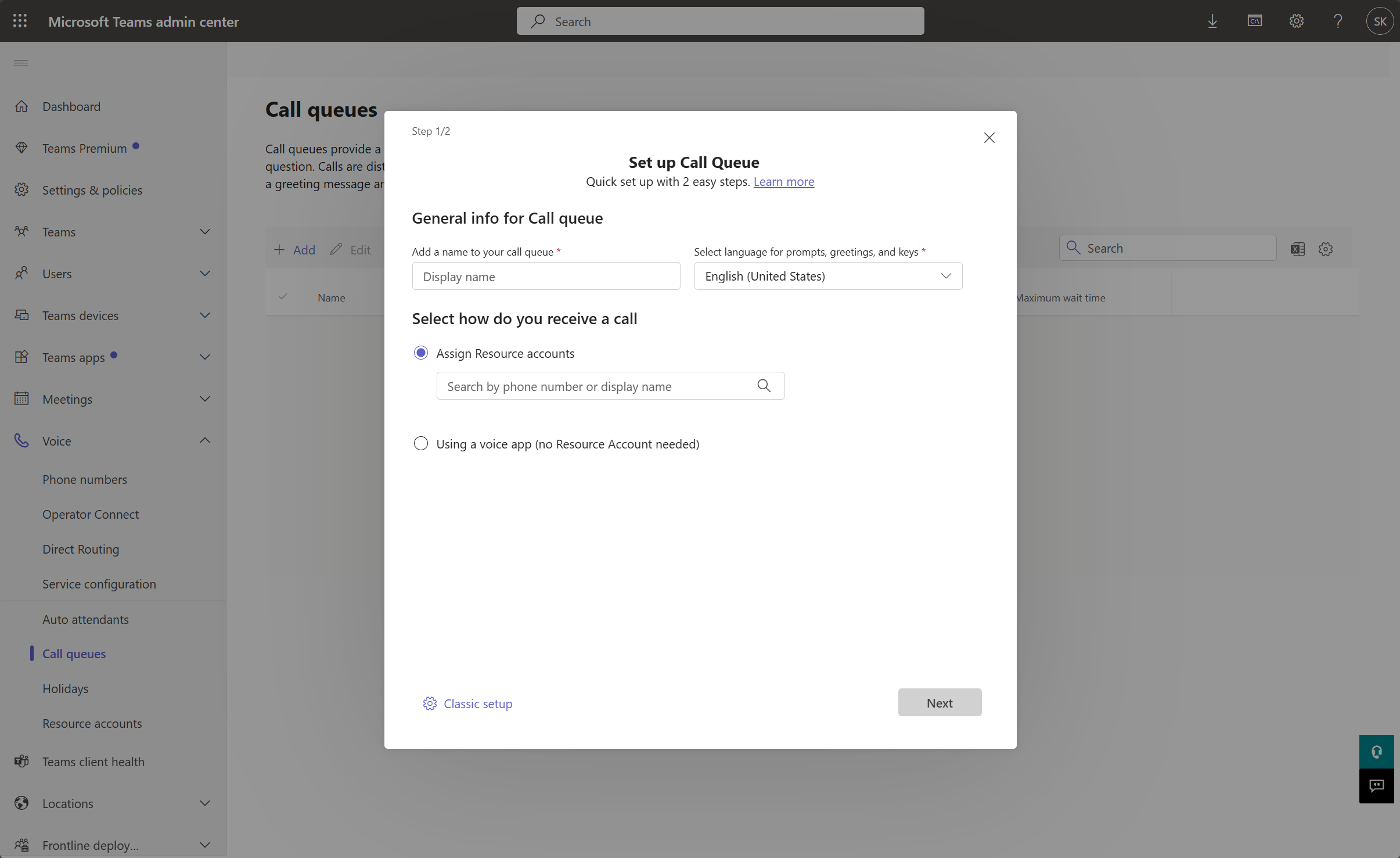Click Add in call queues toolbar

pos(294,250)
